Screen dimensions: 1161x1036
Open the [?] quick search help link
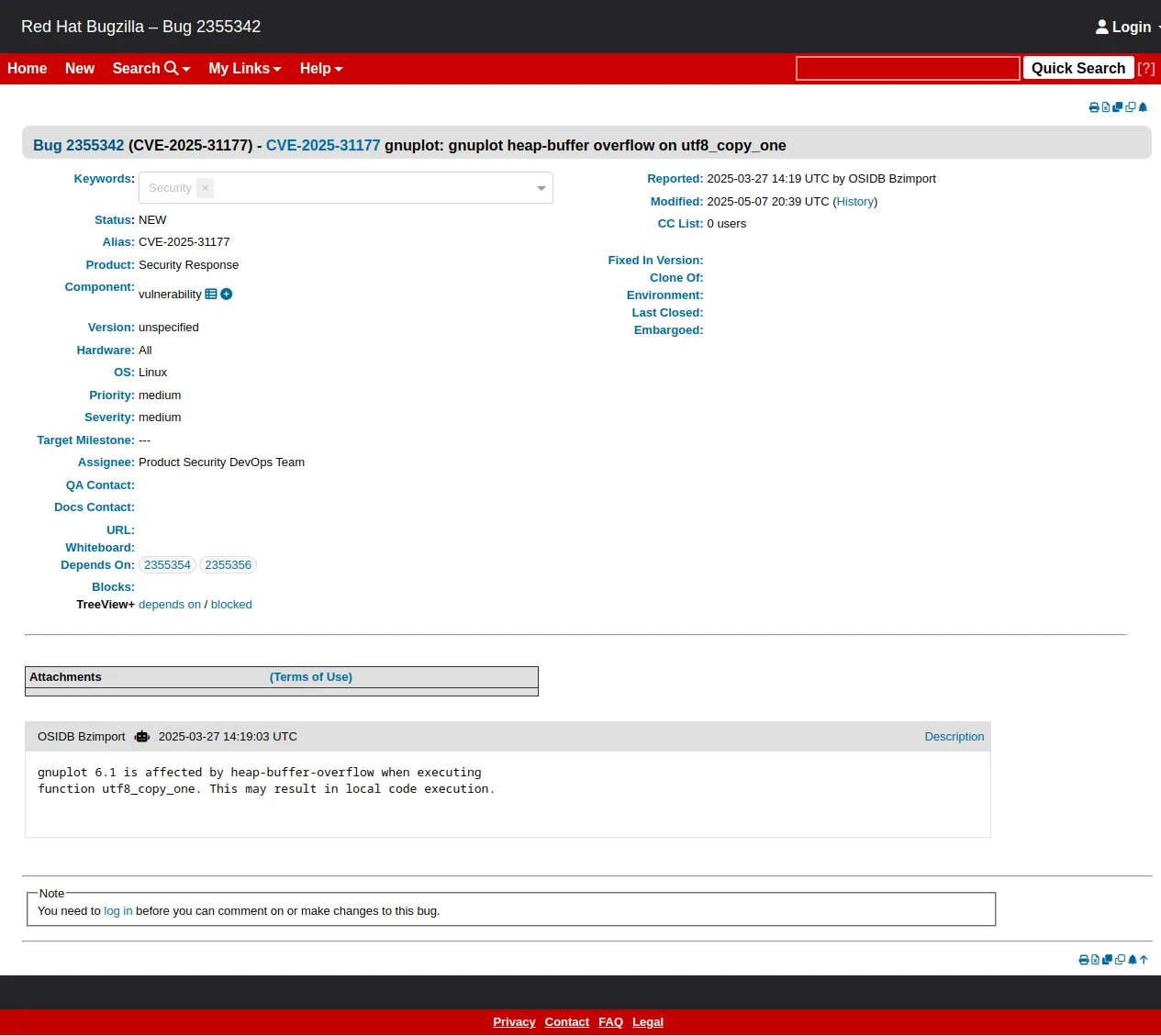tap(1146, 68)
